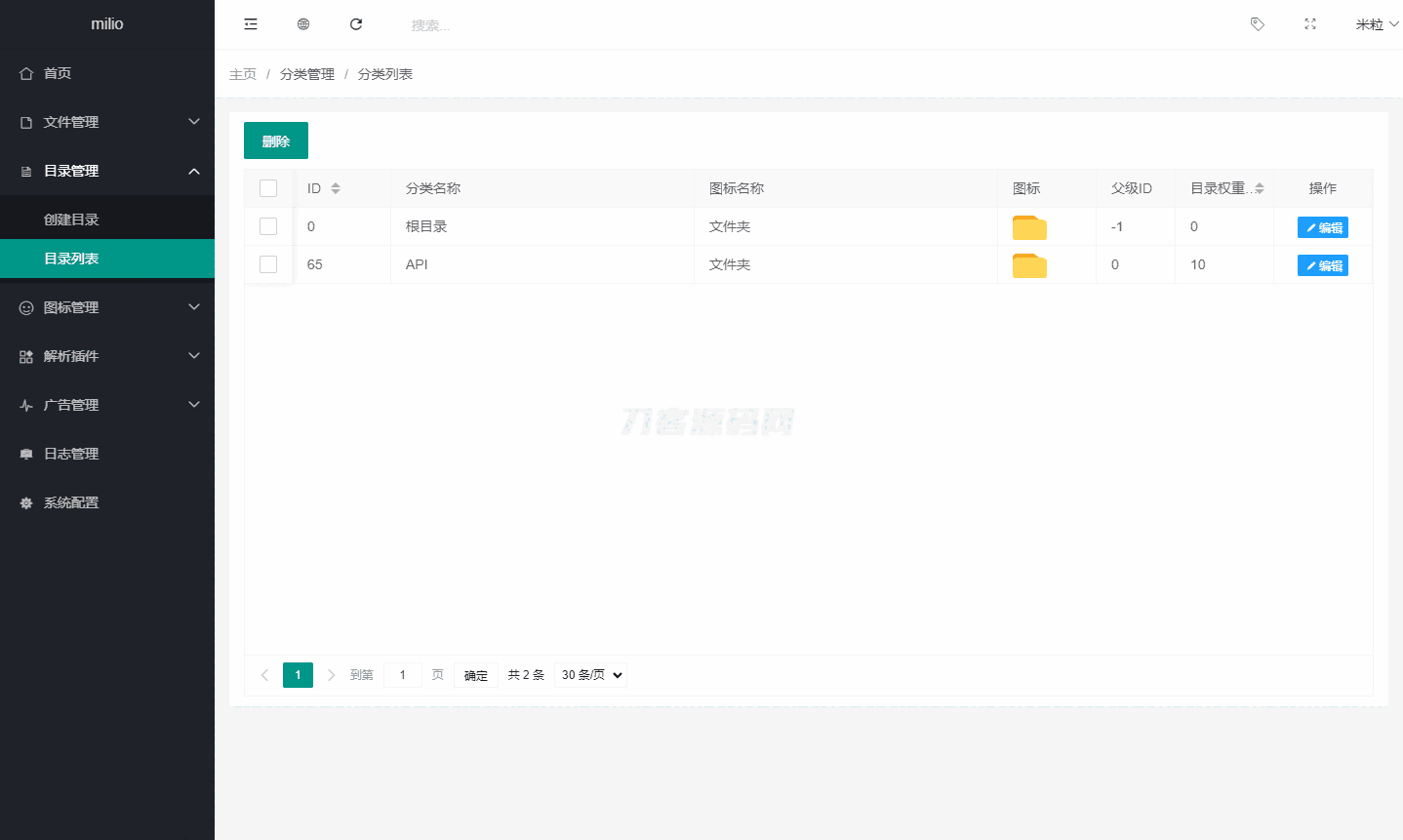1403x840 pixels.
Task: Open 分类管理 in the breadcrumb
Action: click(x=305, y=73)
